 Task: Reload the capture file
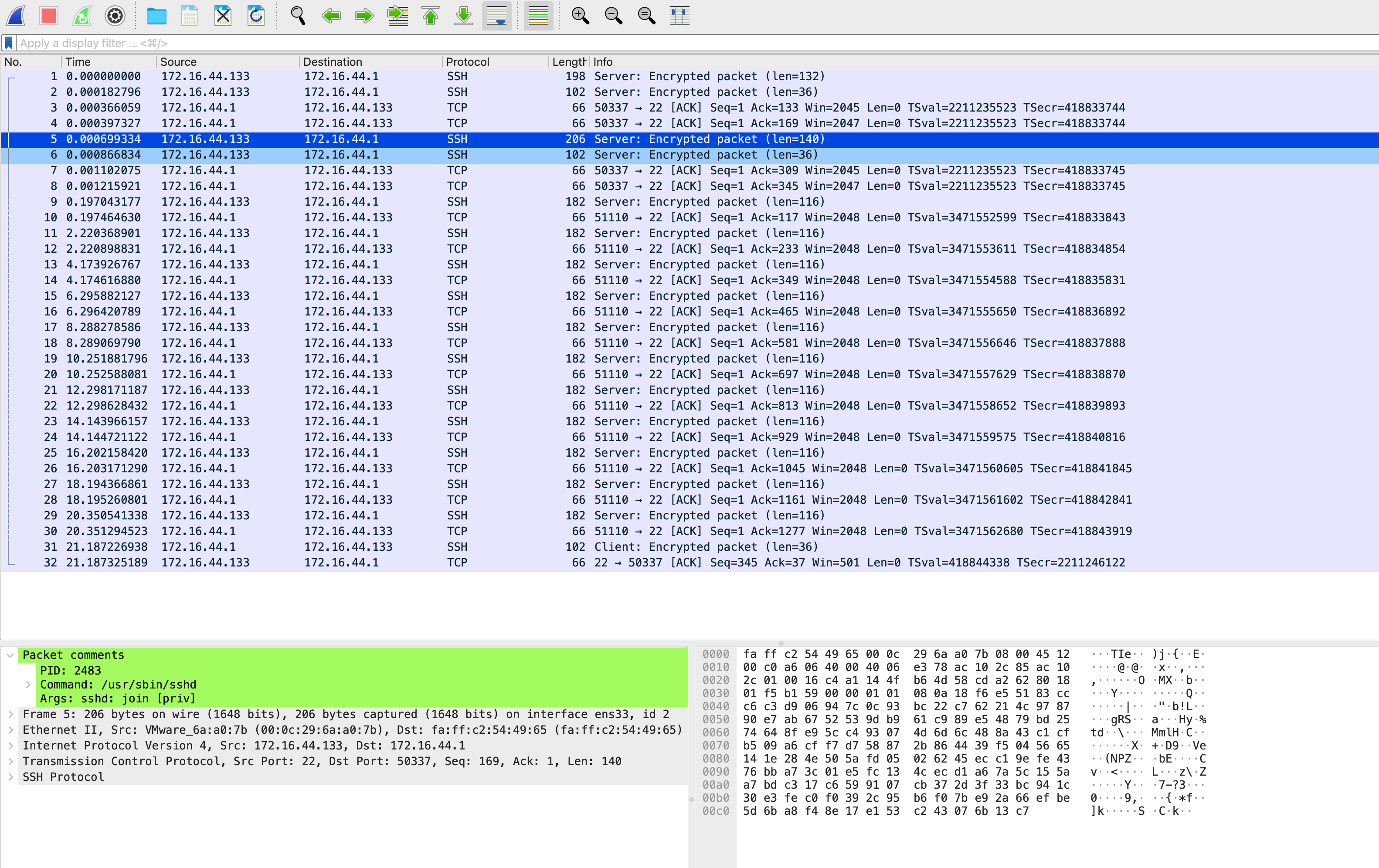click(x=256, y=15)
